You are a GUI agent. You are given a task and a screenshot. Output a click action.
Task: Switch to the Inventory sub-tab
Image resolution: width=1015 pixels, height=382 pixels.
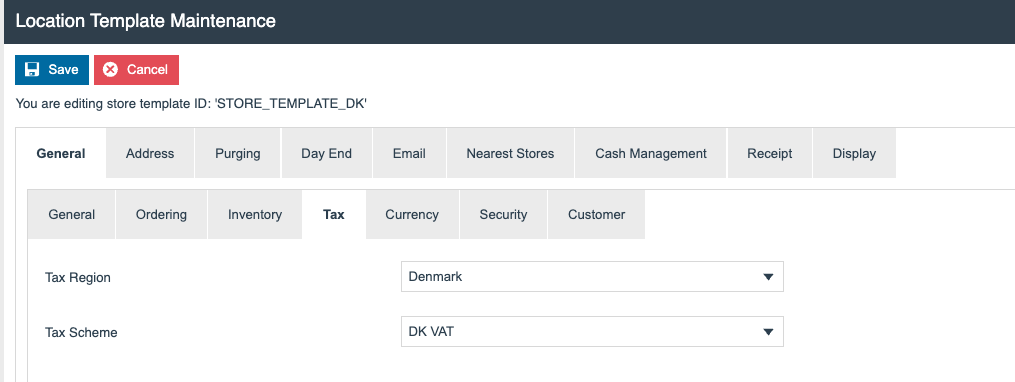[x=255, y=214]
